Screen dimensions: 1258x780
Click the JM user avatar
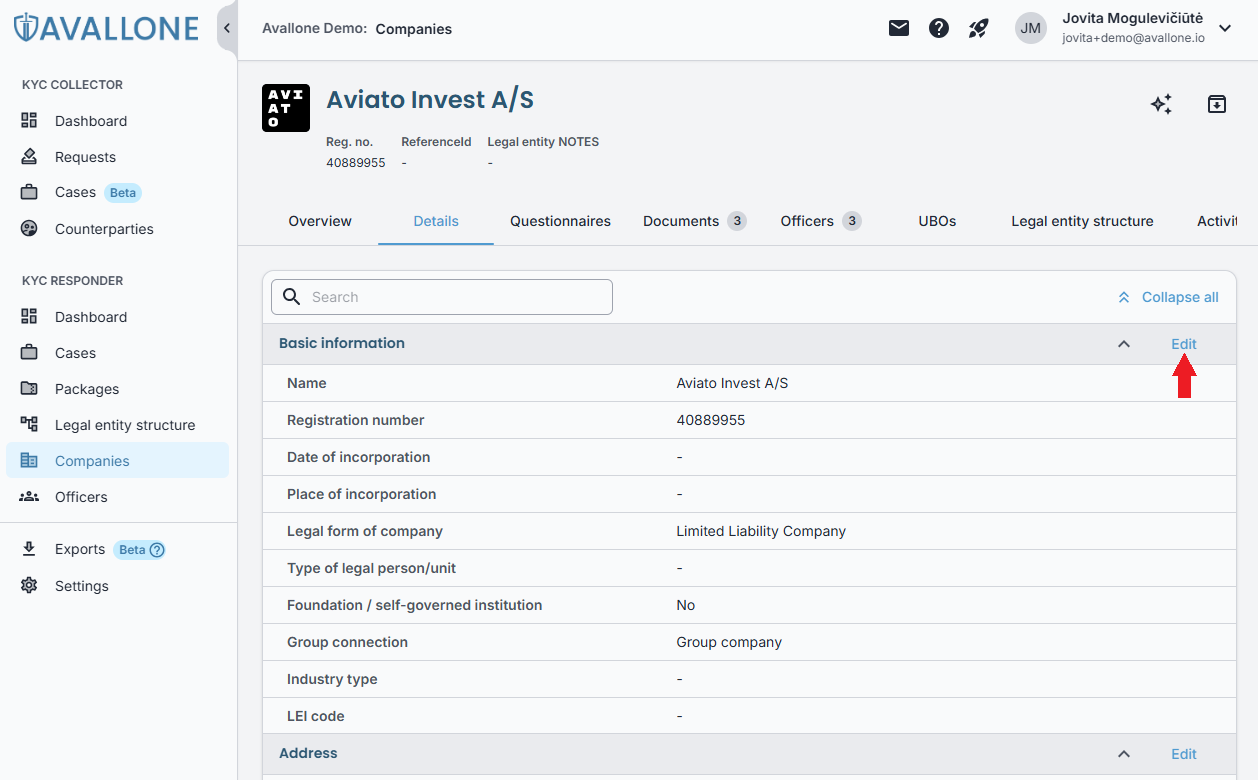[x=1031, y=28]
